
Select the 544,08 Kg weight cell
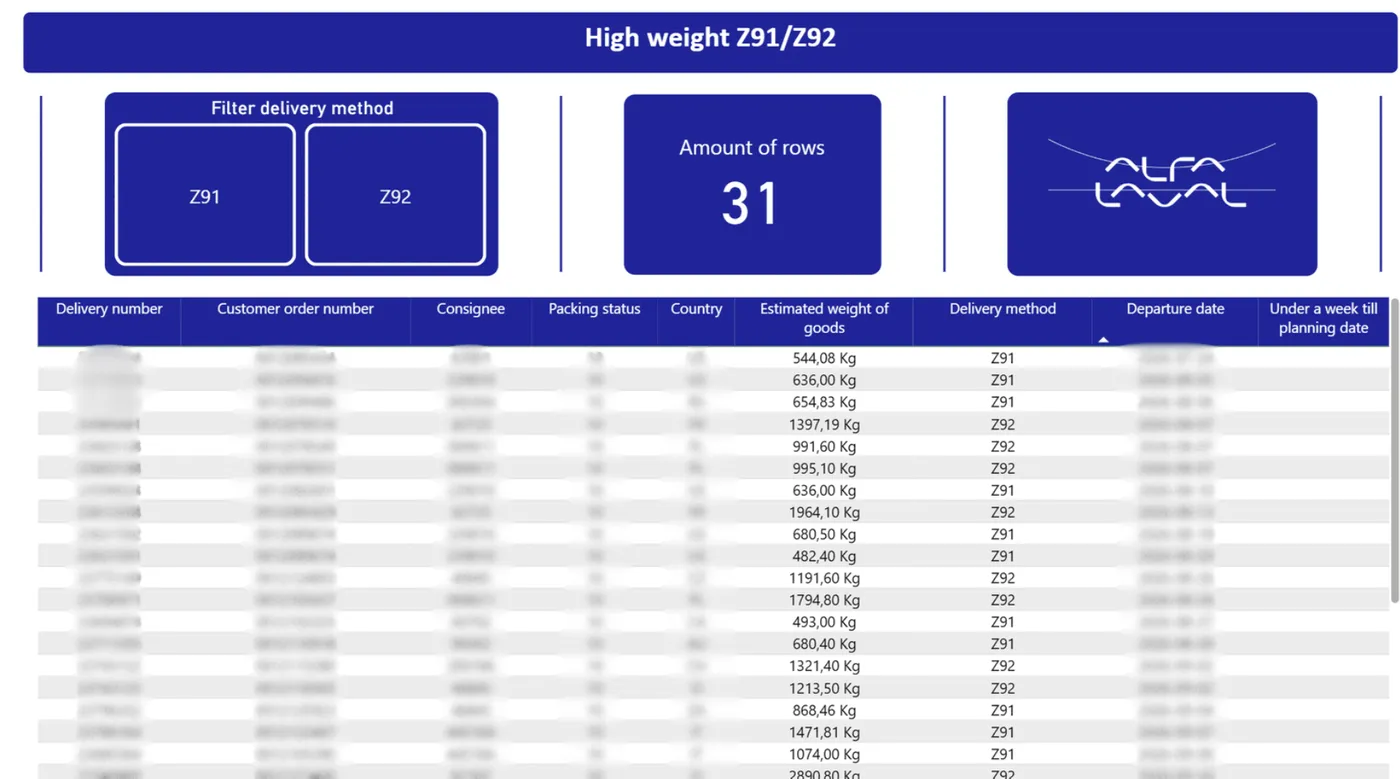824,358
